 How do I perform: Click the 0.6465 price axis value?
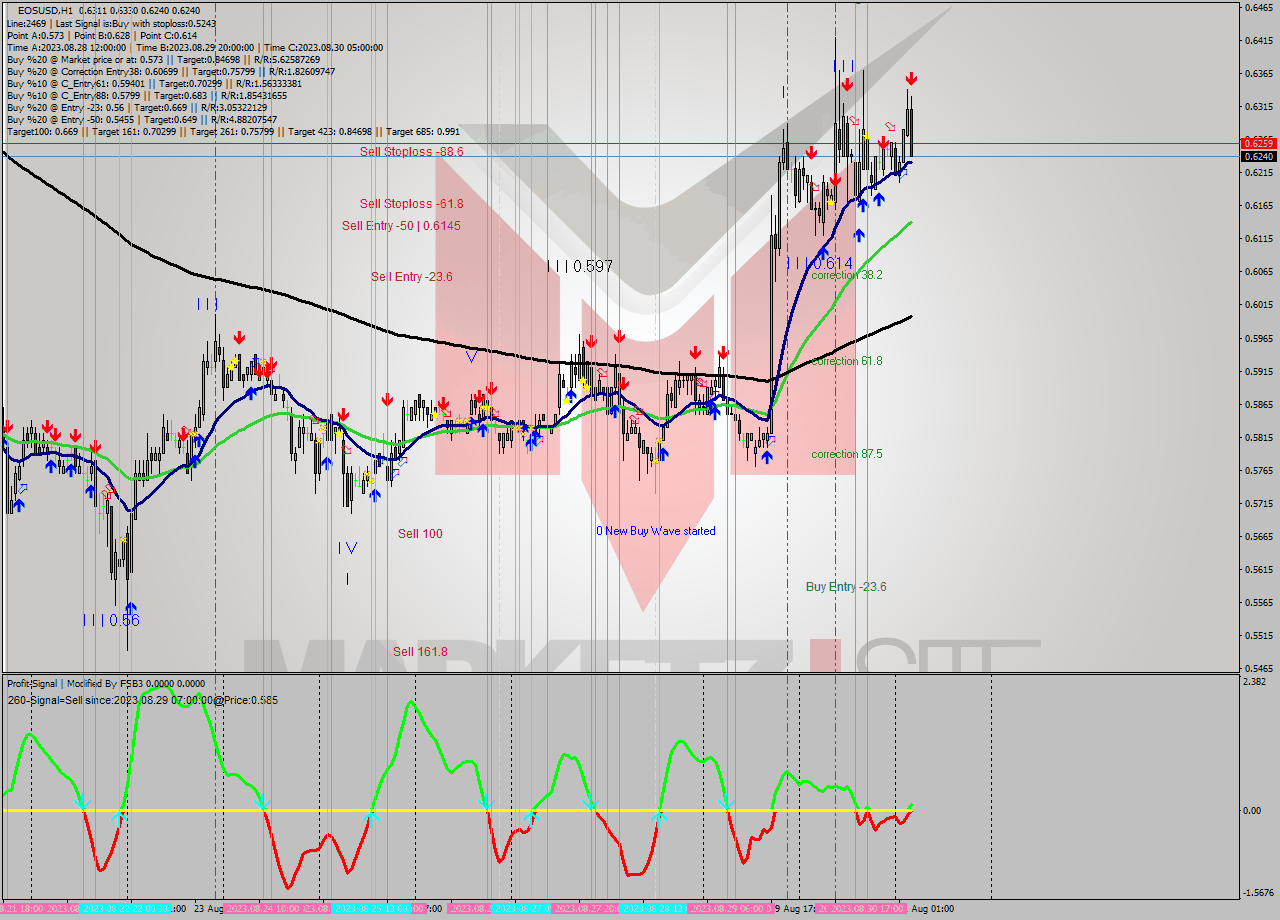click(1259, 7)
